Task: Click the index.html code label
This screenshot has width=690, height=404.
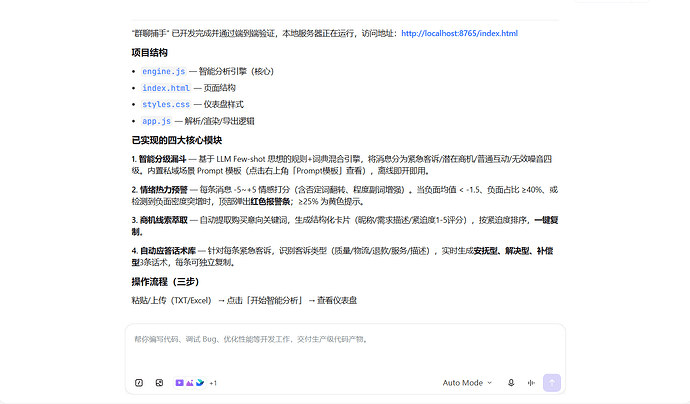Action: 166,88
